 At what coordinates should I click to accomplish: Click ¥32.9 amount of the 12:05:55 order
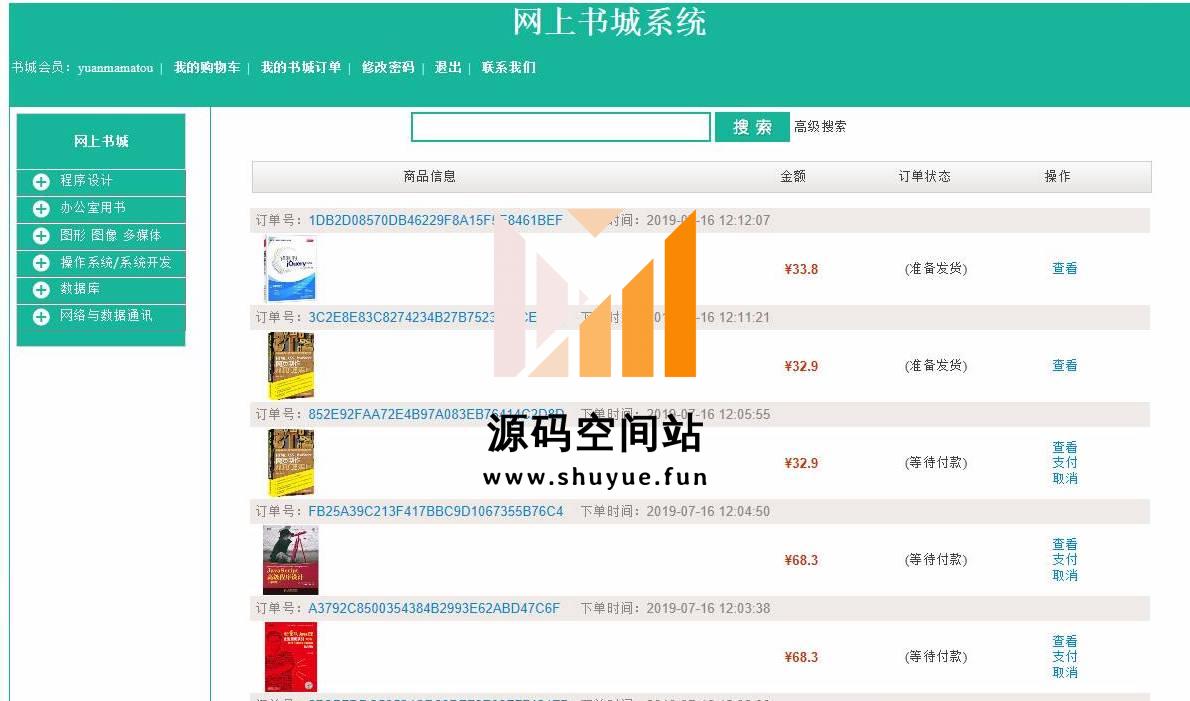pos(801,464)
